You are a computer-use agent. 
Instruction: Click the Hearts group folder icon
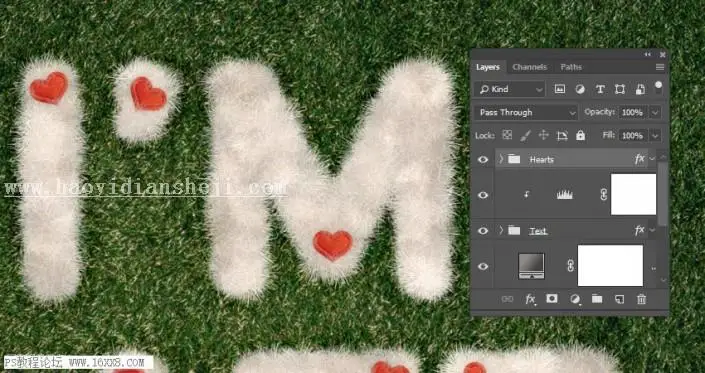click(x=514, y=159)
